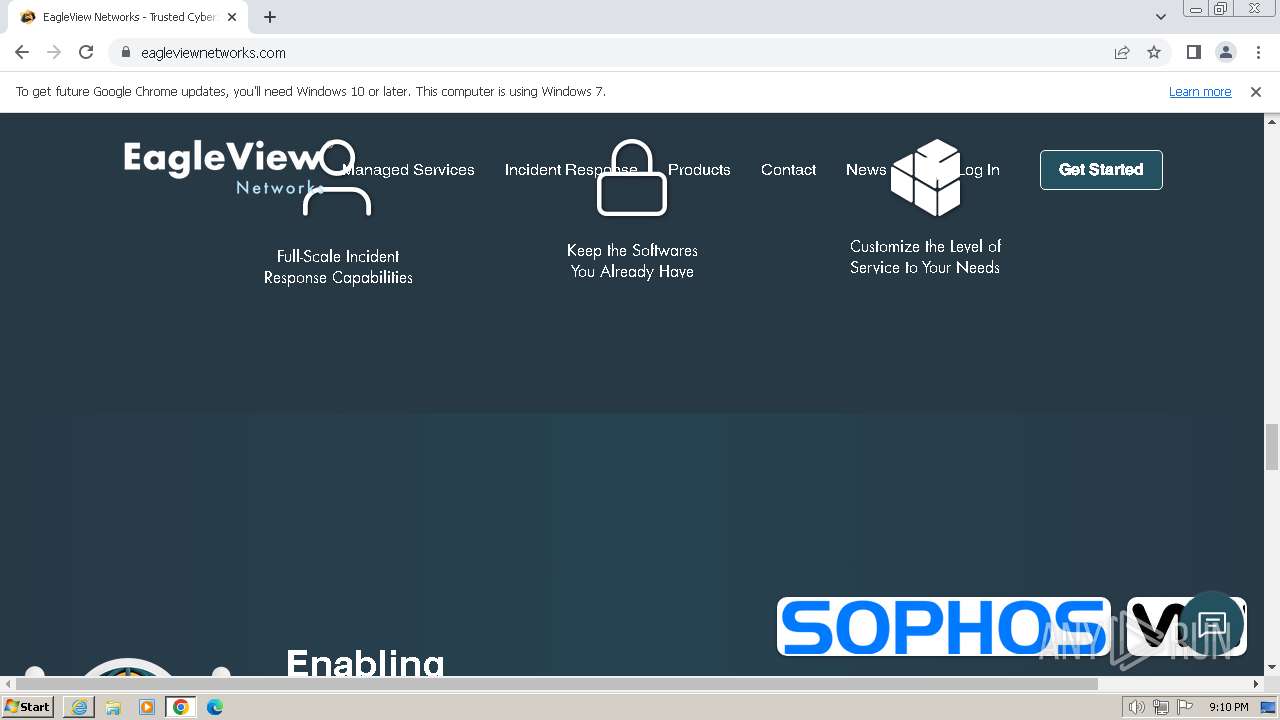This screenshot has height=720, width=1280.
Task: Share this page using the share icon
Action: (1122, 53)
